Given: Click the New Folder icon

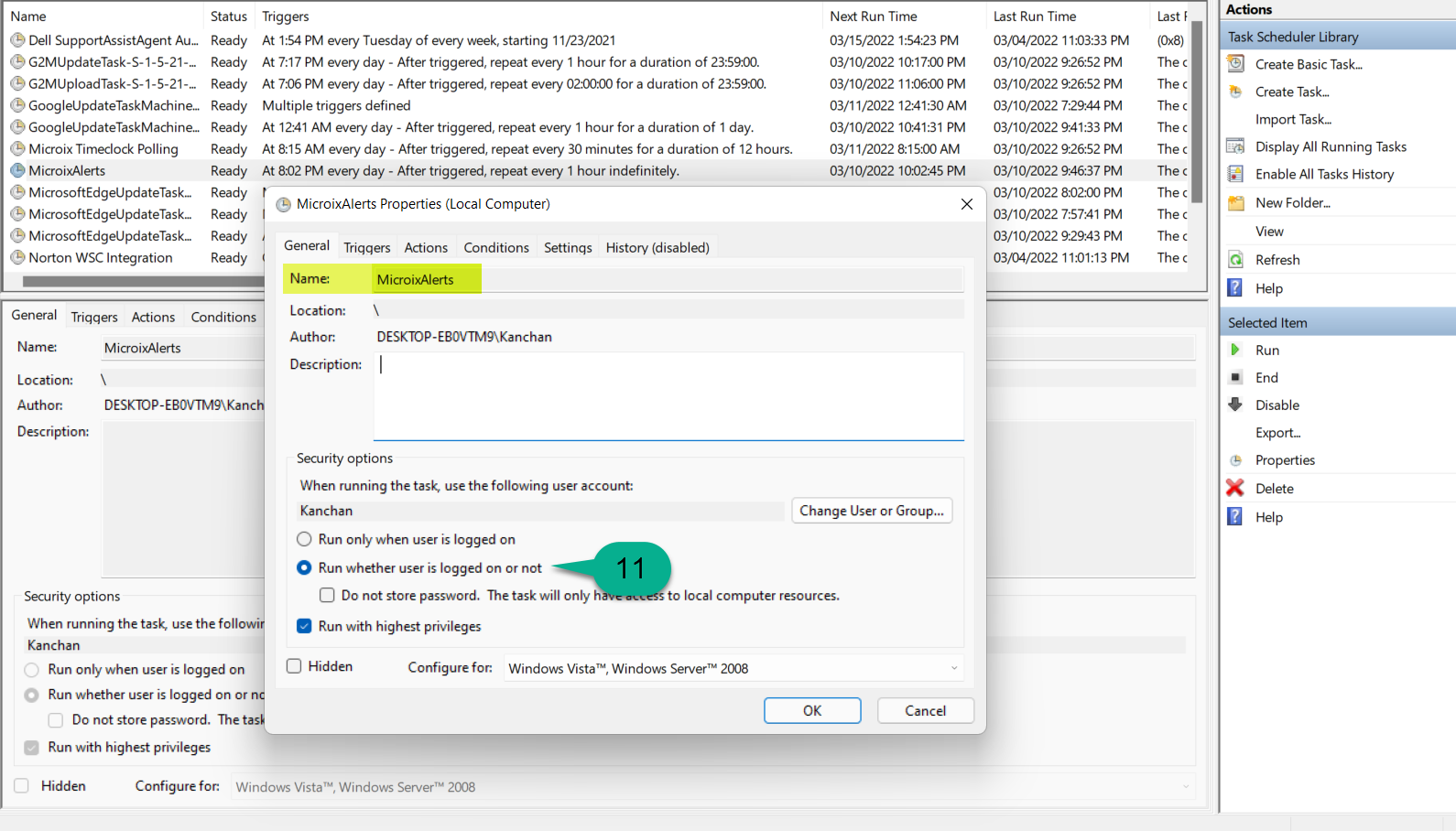Looking at the screenshot, I should 1235,202.
